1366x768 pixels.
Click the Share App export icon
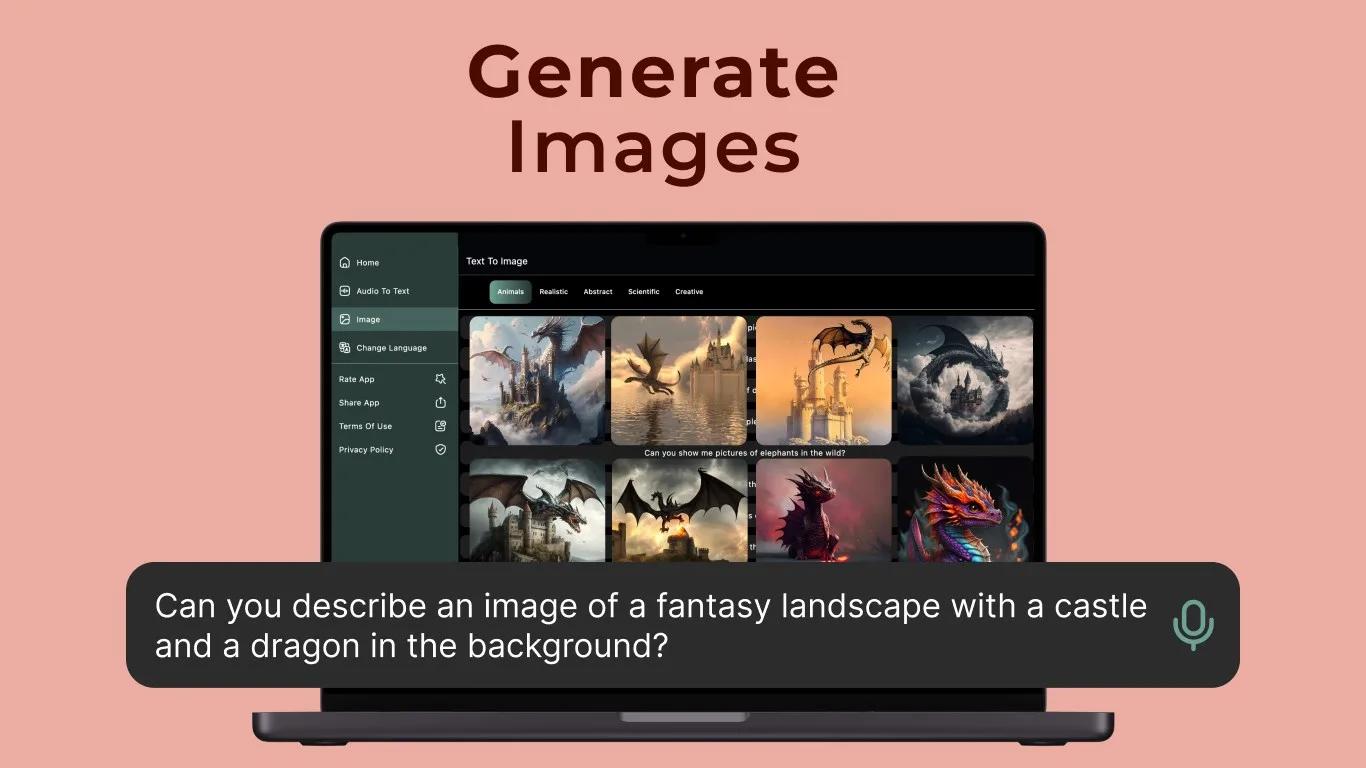(x=441, y=402)
